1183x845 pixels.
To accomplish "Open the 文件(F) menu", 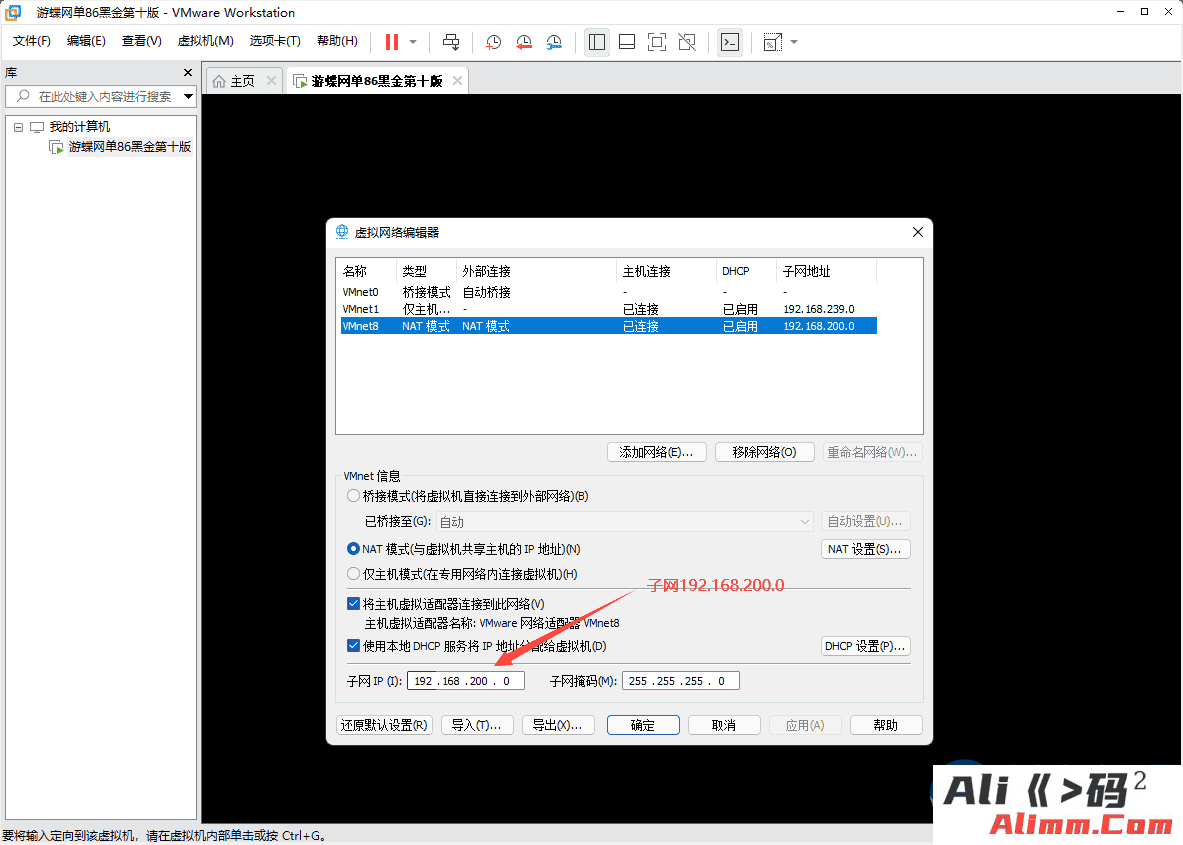I will click(32, 41).
